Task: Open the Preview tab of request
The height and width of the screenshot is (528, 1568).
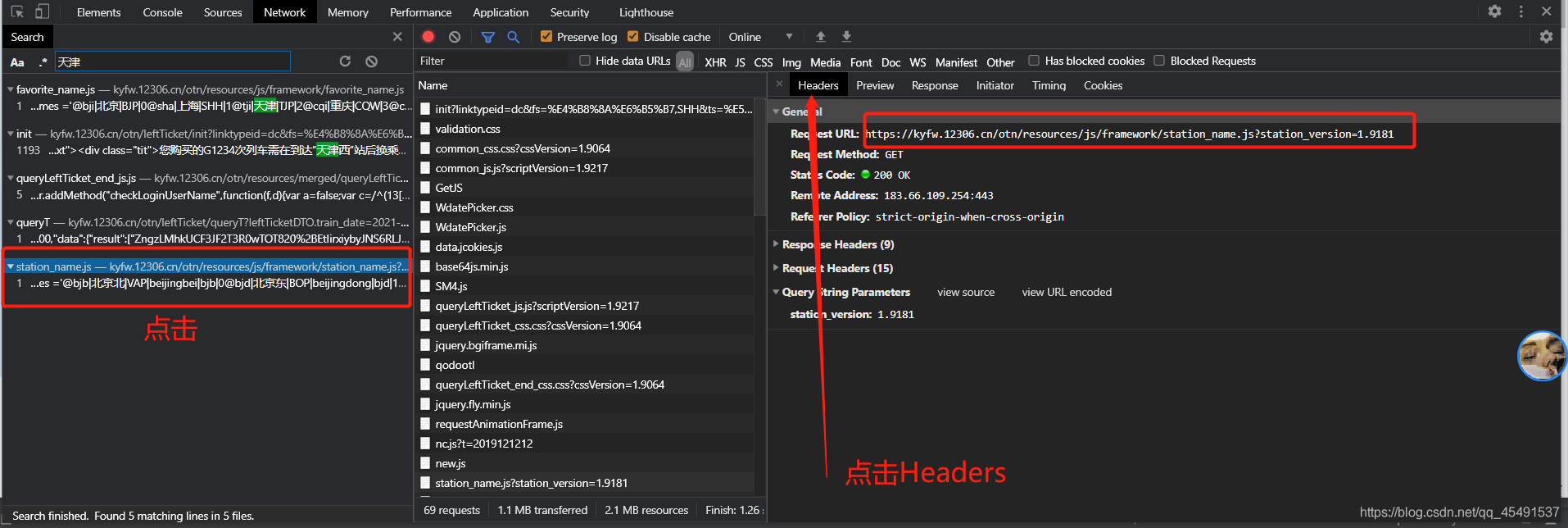Action: coord(875,85)
